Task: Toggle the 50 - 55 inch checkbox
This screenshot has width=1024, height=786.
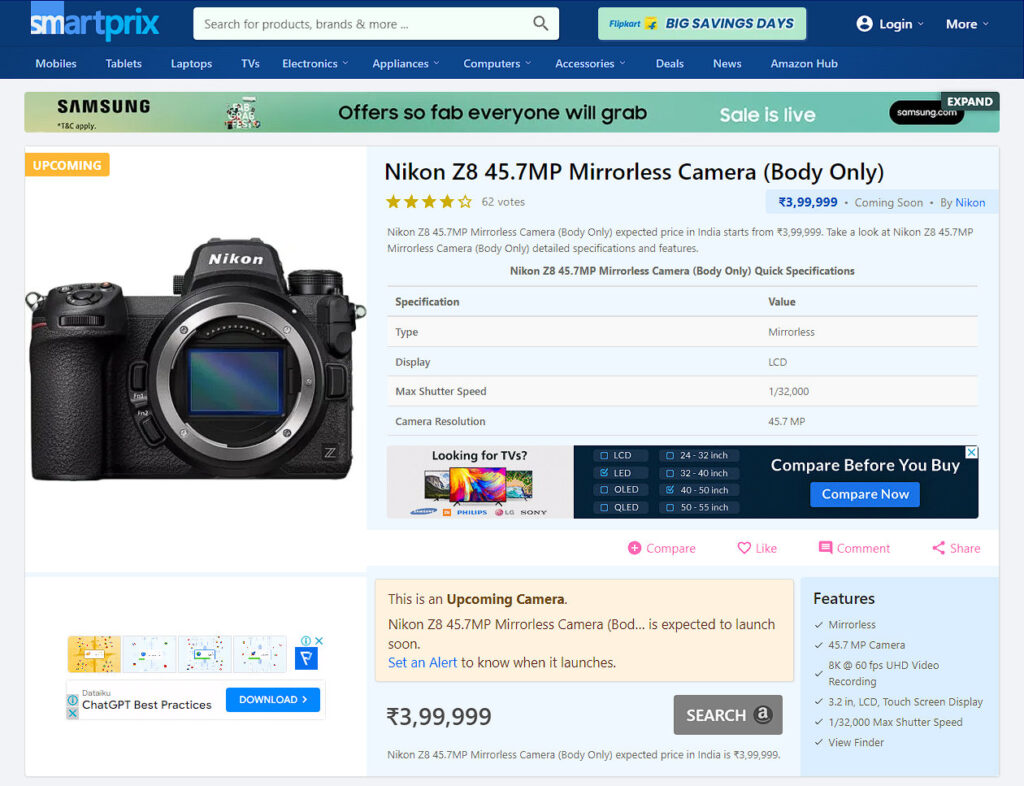Action: click(669, 507)
